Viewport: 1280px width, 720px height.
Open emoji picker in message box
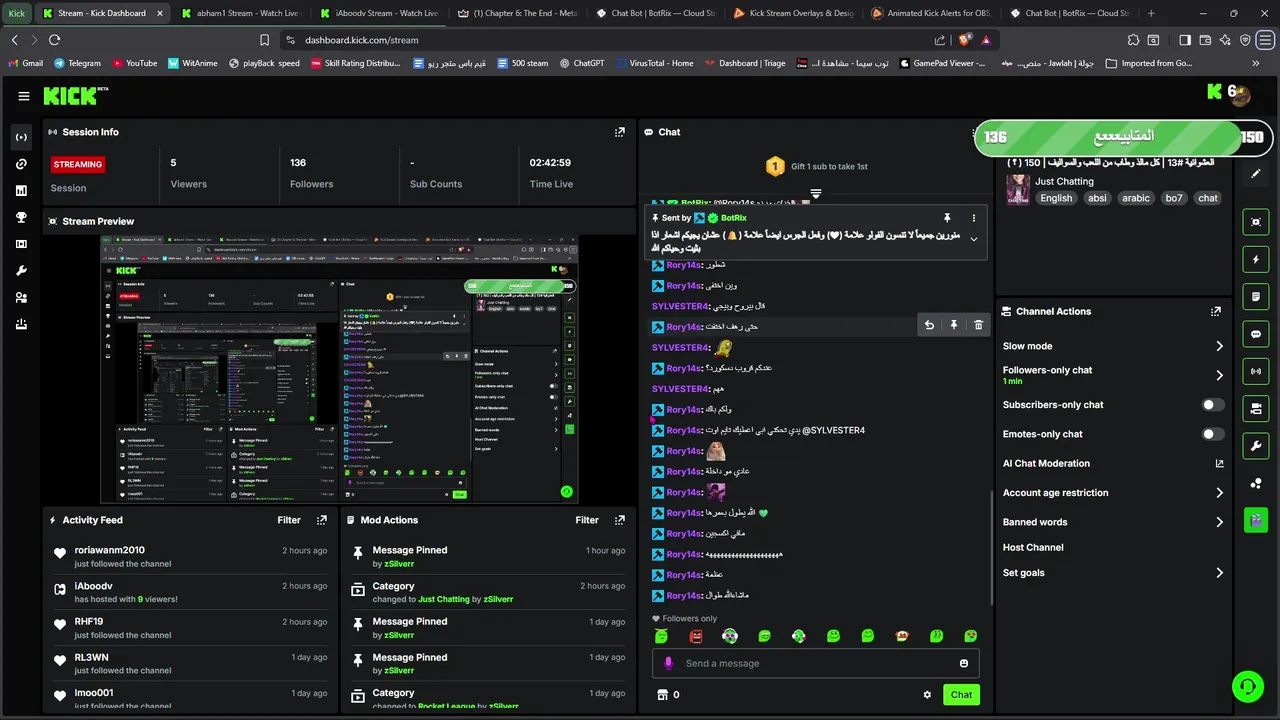click(x=964, y=663)
